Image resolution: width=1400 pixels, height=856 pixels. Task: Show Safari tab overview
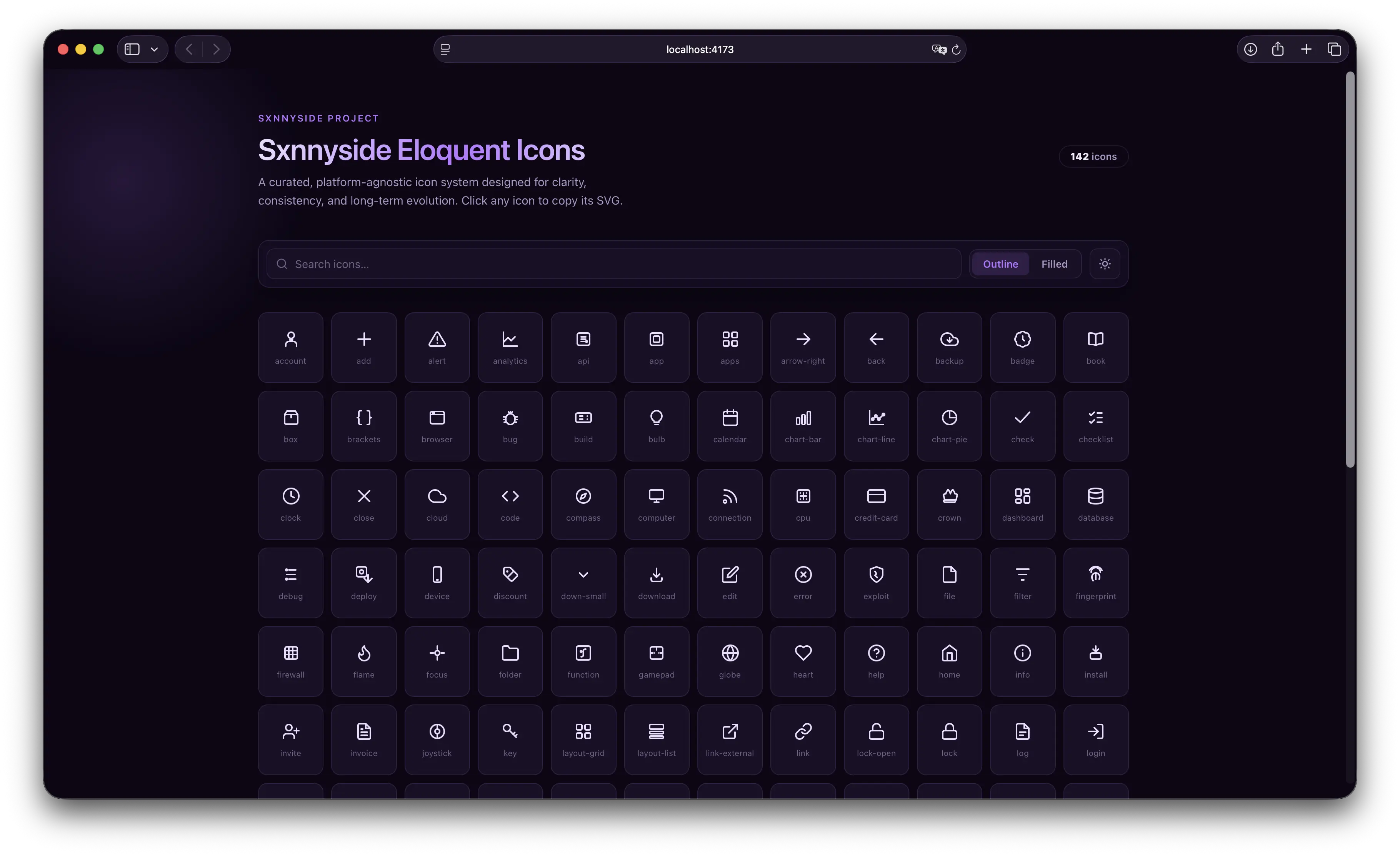pos(1334,50)
